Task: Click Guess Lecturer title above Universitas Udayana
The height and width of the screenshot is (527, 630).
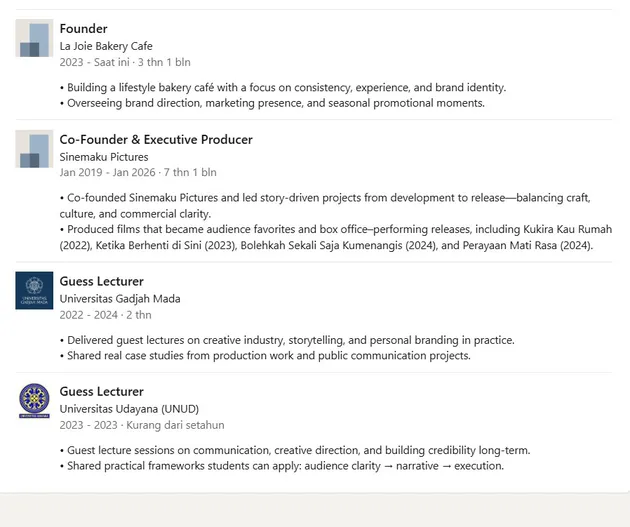Action: pos(101,392)
